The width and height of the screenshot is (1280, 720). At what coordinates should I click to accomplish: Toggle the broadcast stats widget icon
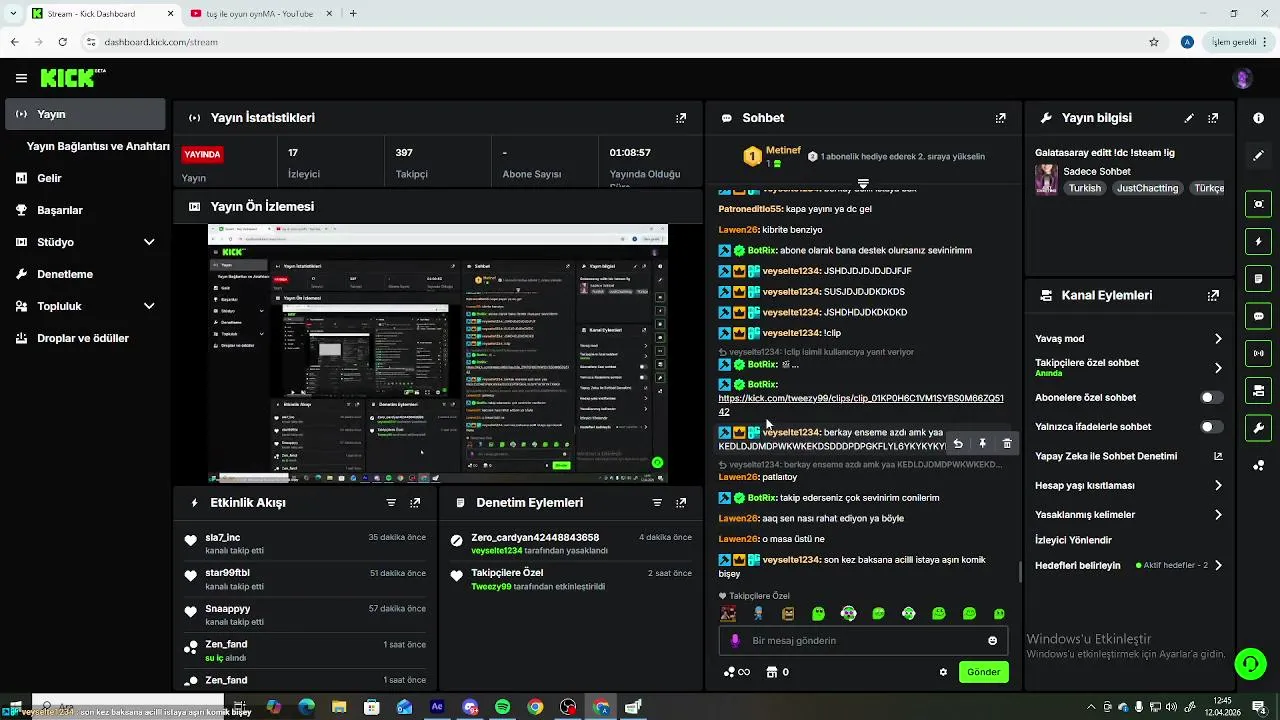[x=1258, y=353]
